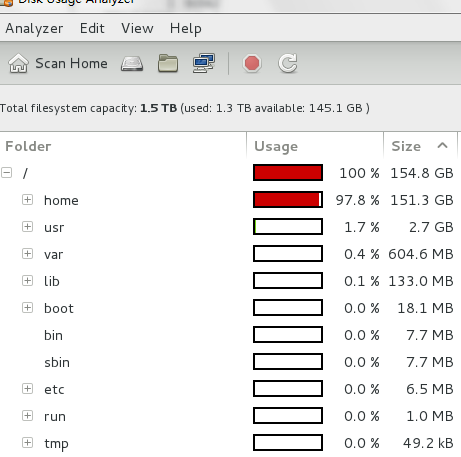This screenshot has width=461, height=457.
Task: Open the View menu
Action: coord(137,29)
